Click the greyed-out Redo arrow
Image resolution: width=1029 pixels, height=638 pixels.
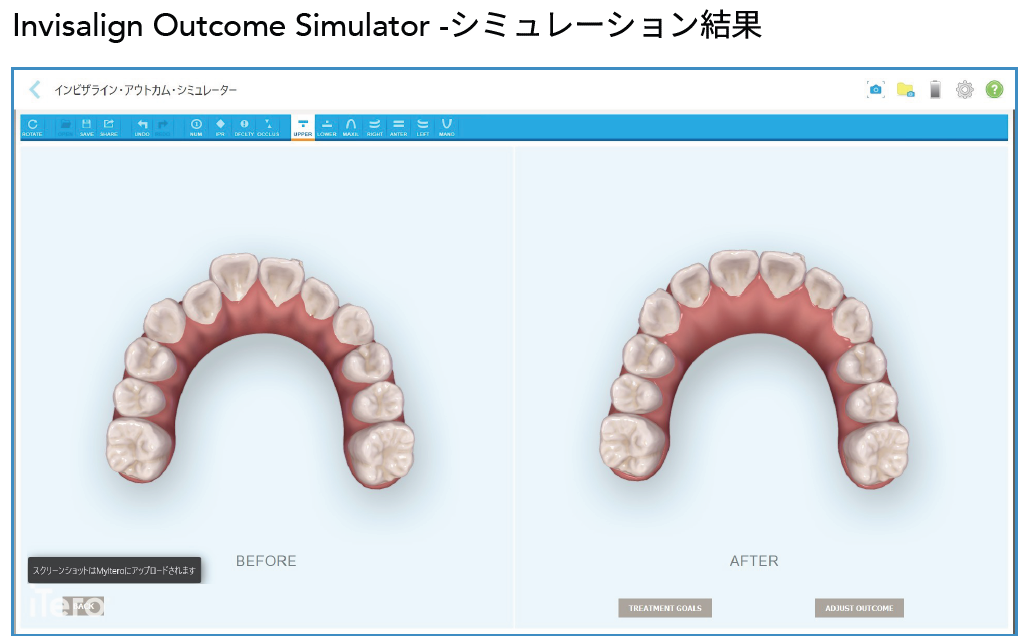coord(163,127)
